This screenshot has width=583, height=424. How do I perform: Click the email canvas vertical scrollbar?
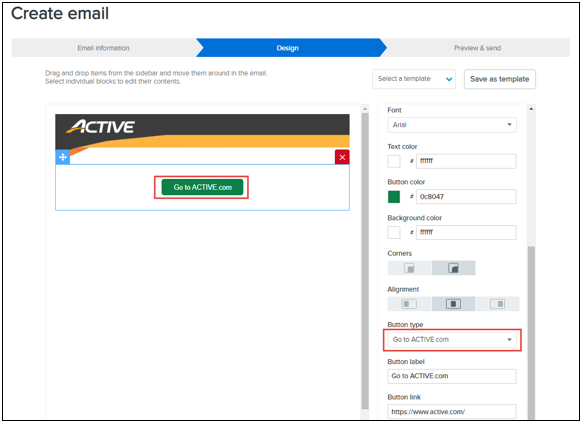(365, 260)
